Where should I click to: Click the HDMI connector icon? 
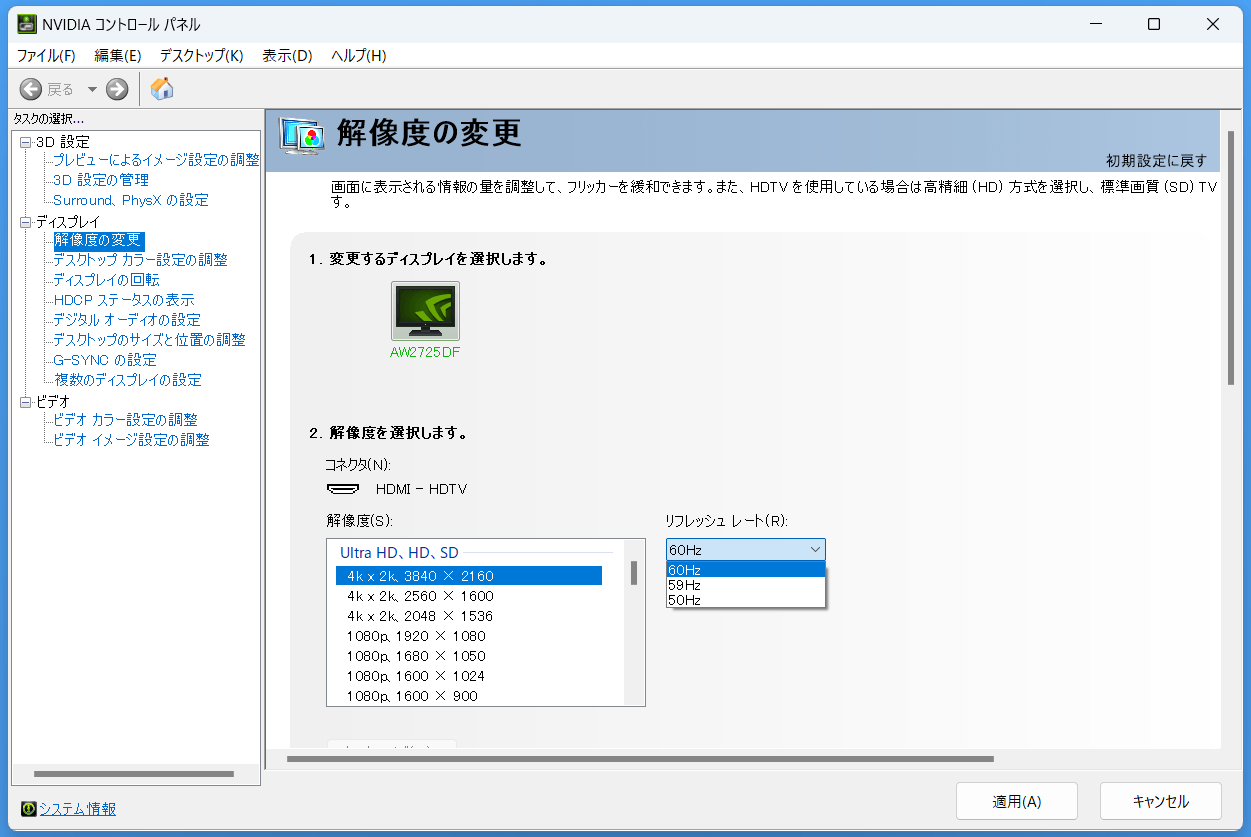tap(343, 489)
